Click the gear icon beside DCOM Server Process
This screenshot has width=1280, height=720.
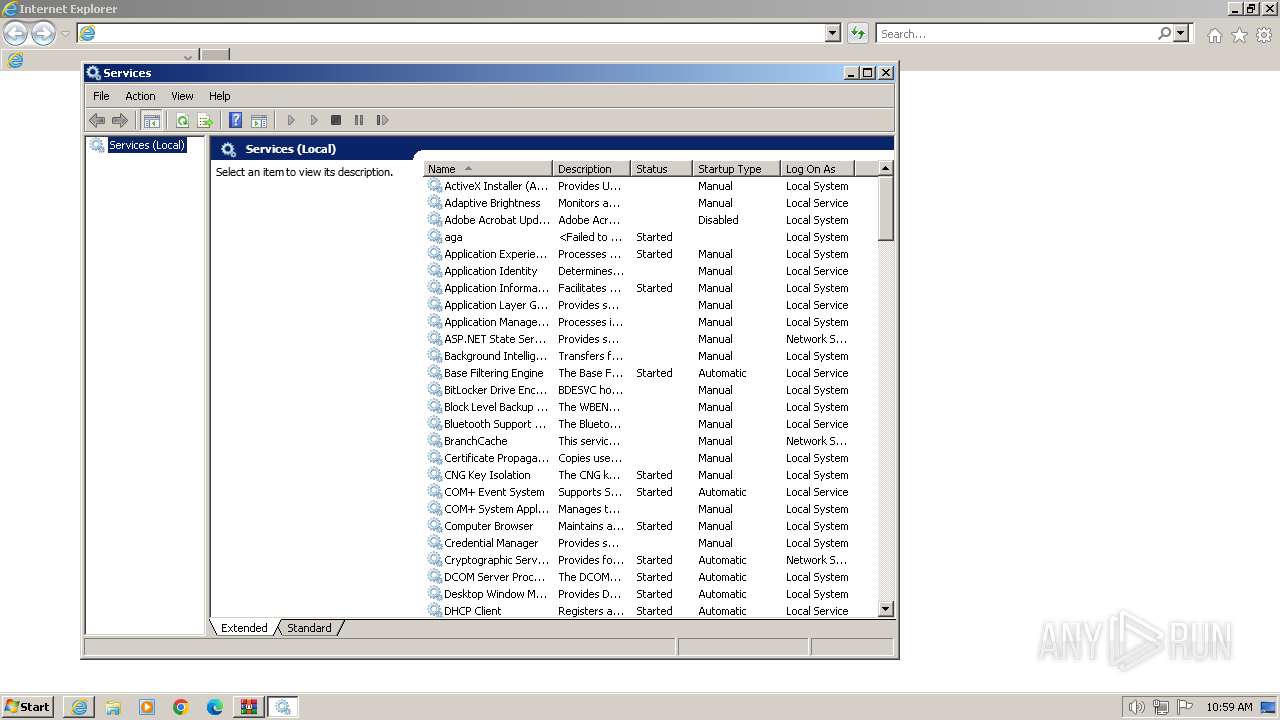[x=435, y=577]
